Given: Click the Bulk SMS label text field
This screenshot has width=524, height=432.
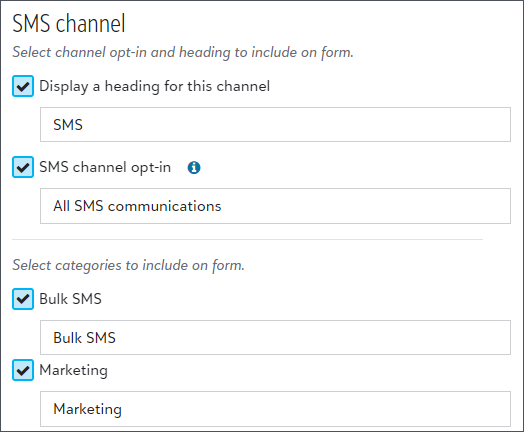Looking at the screenshot, I should (275, 337).
